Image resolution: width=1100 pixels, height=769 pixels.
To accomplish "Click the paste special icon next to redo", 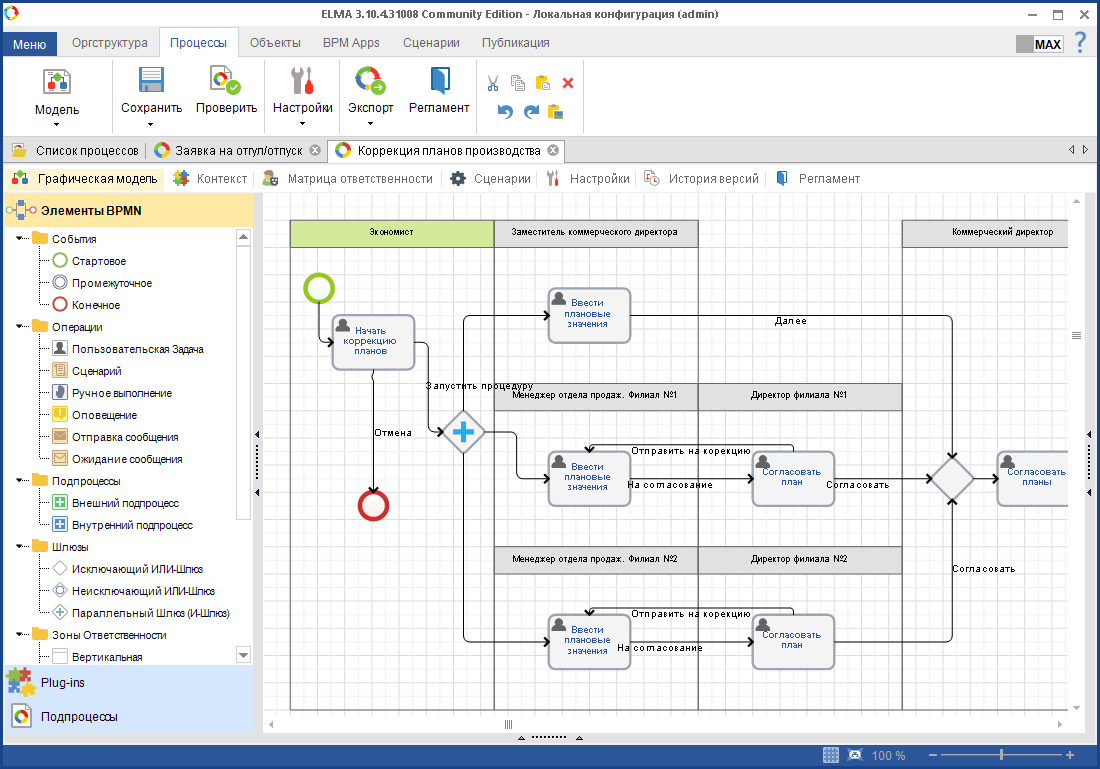I will pyautogui.click(x=555, y=112).
